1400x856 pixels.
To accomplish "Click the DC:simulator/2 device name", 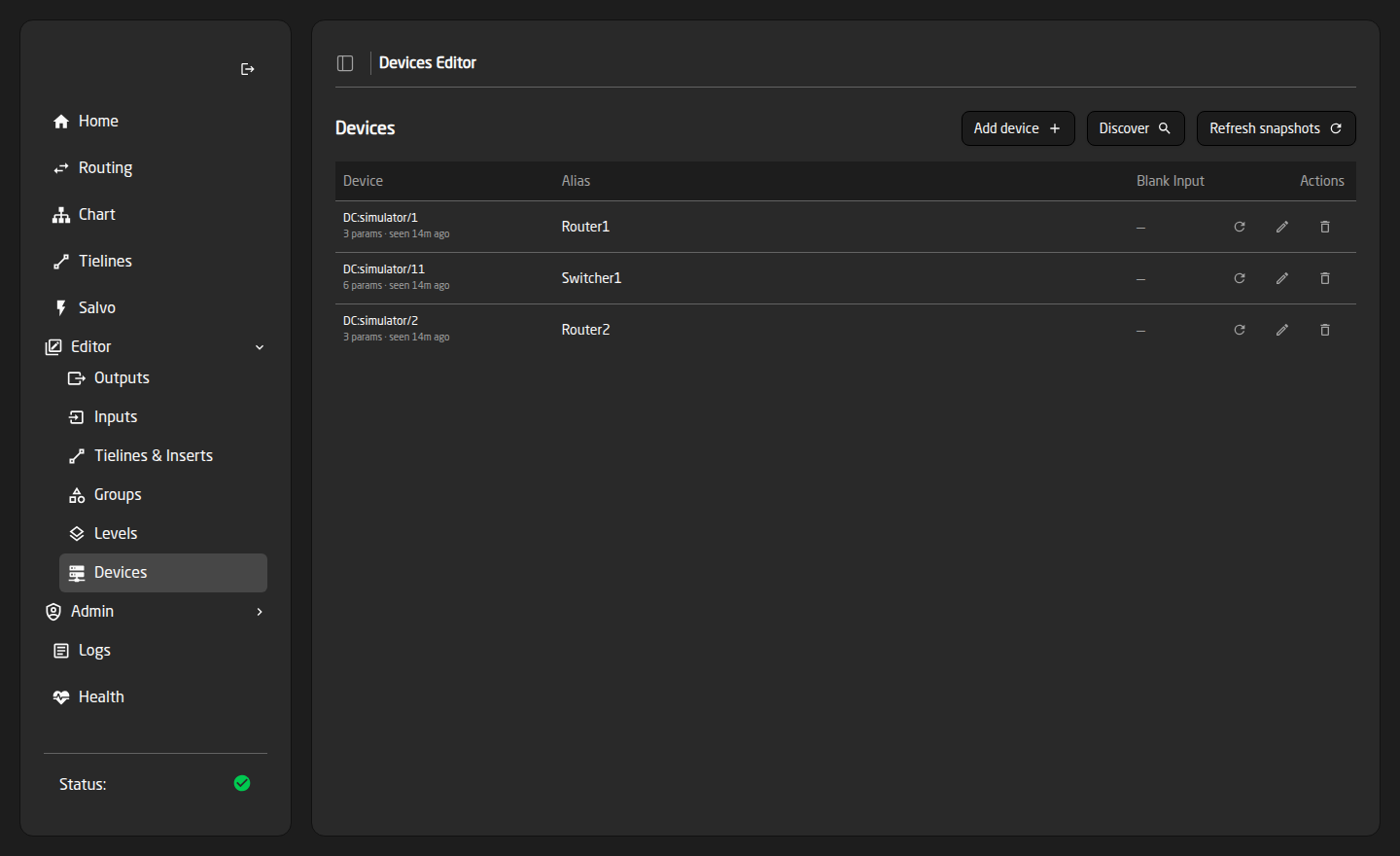I will point(380,321).
